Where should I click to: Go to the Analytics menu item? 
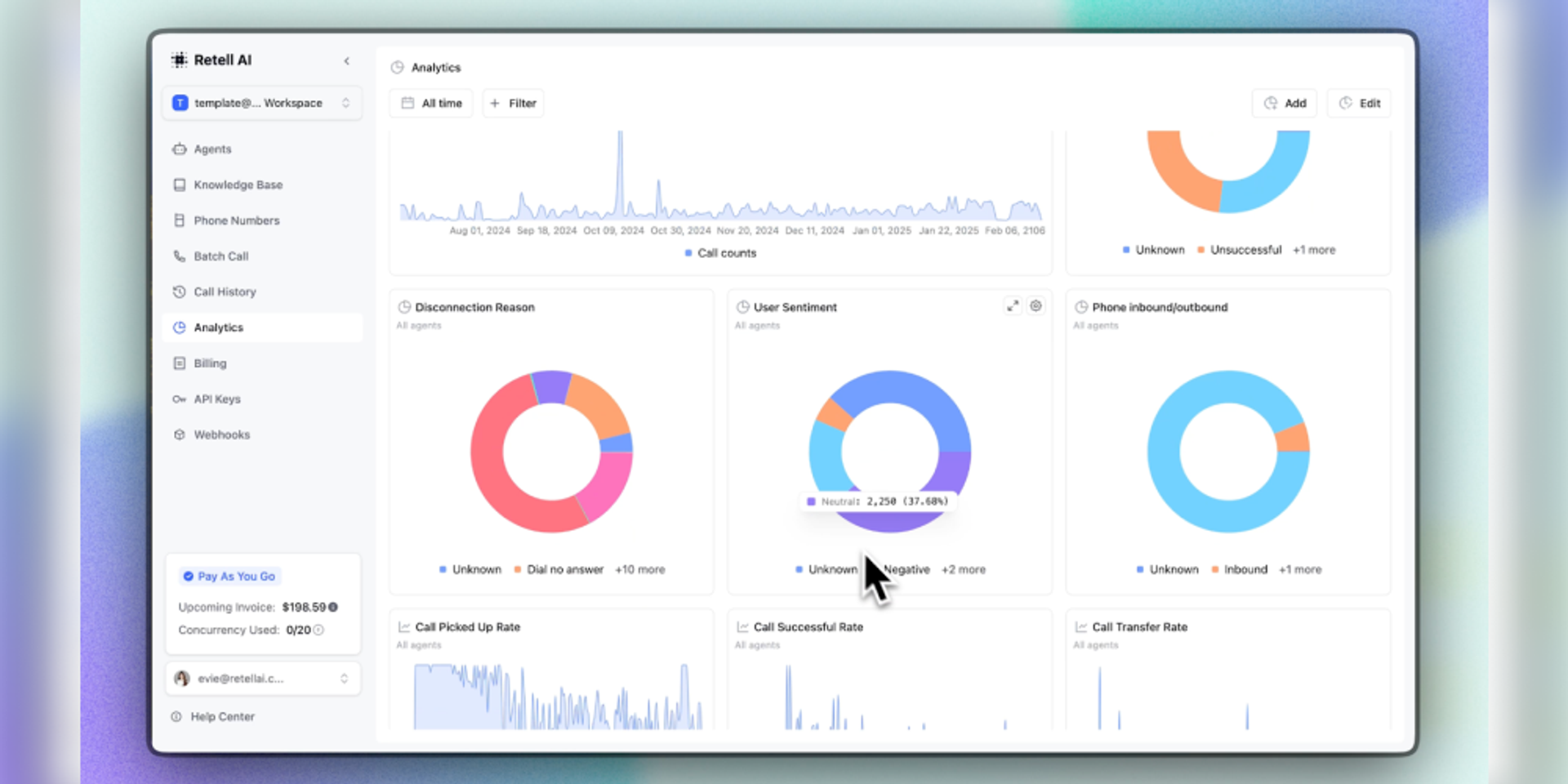point(262,327)
